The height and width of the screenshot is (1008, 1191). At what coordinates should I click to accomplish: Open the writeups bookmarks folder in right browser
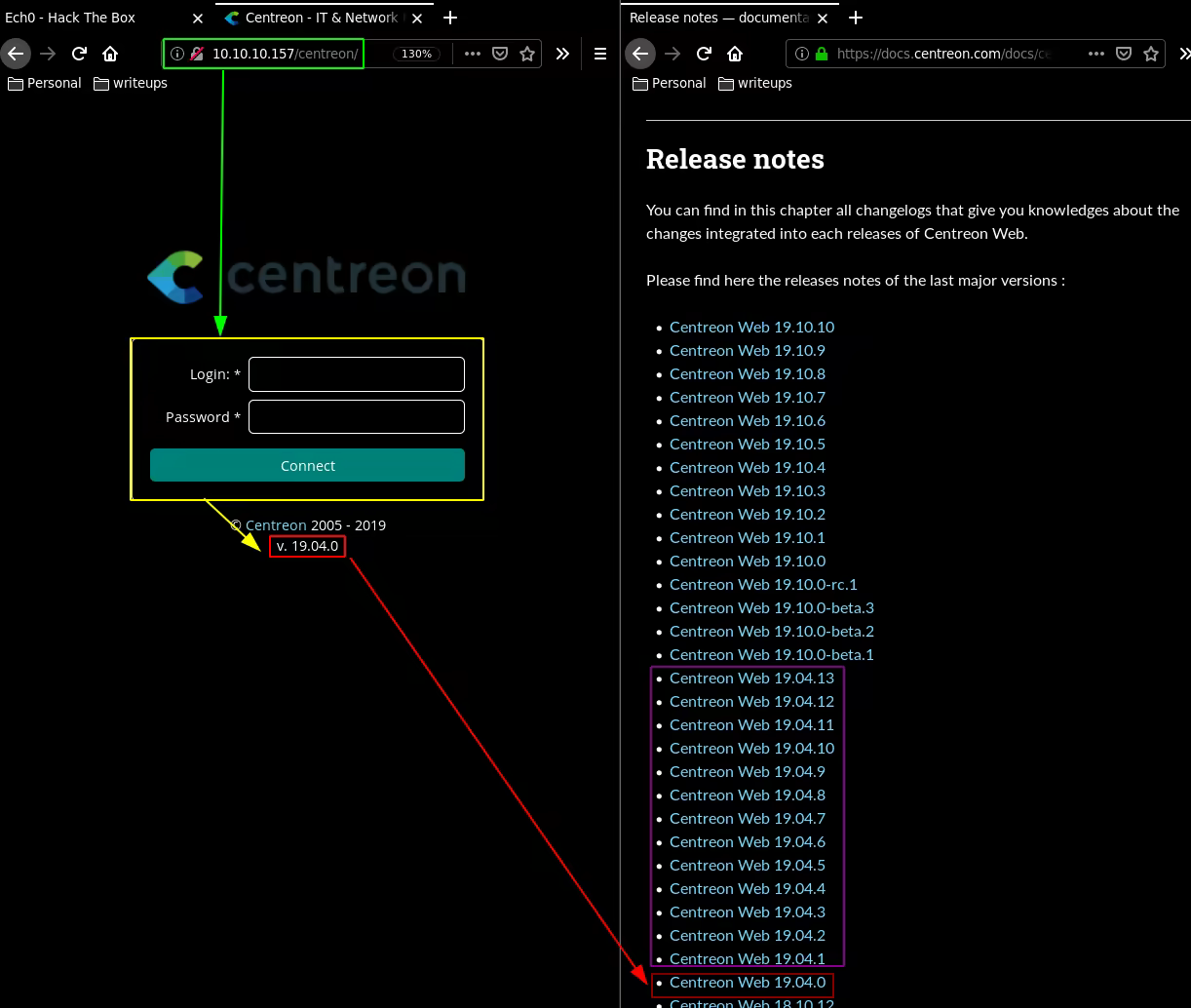(755, 83)
